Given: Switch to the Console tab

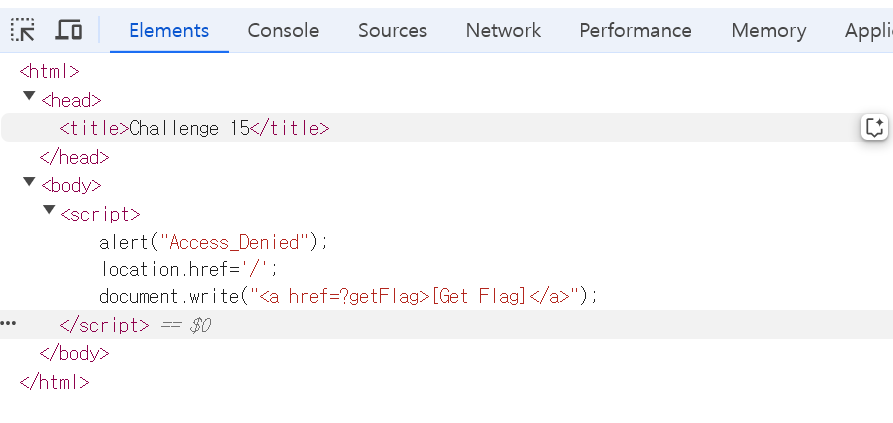Looking at the screenshot, I should 283,30.
